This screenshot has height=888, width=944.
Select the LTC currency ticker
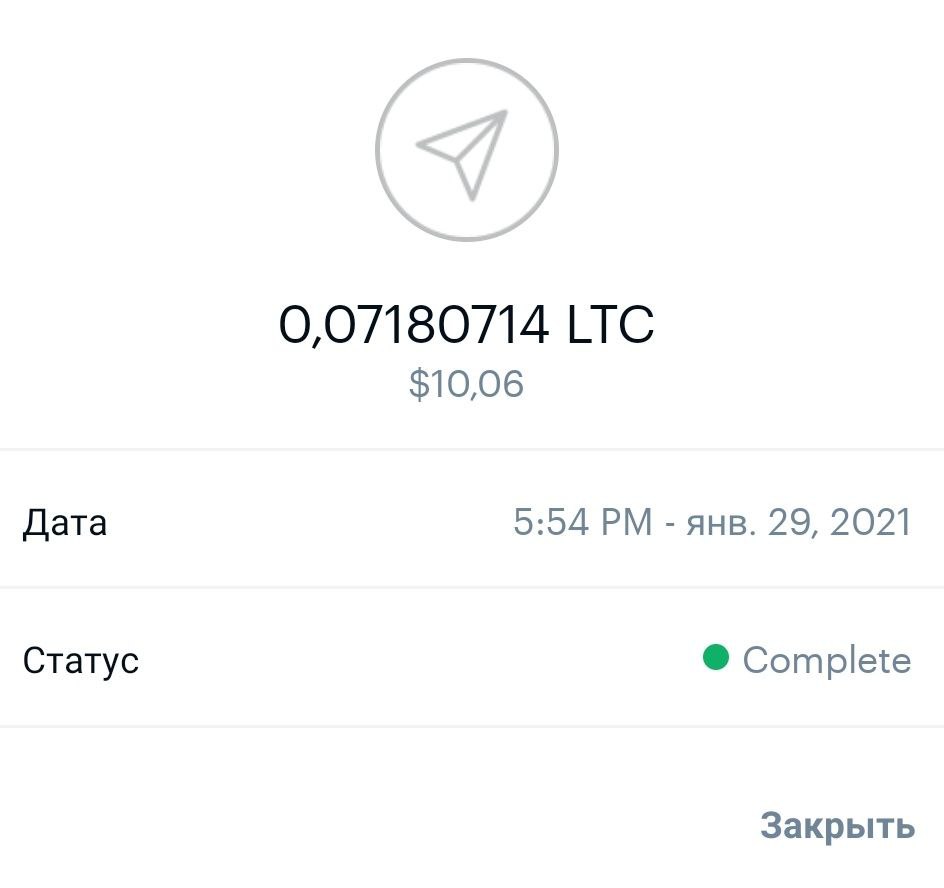coord(610,325)
